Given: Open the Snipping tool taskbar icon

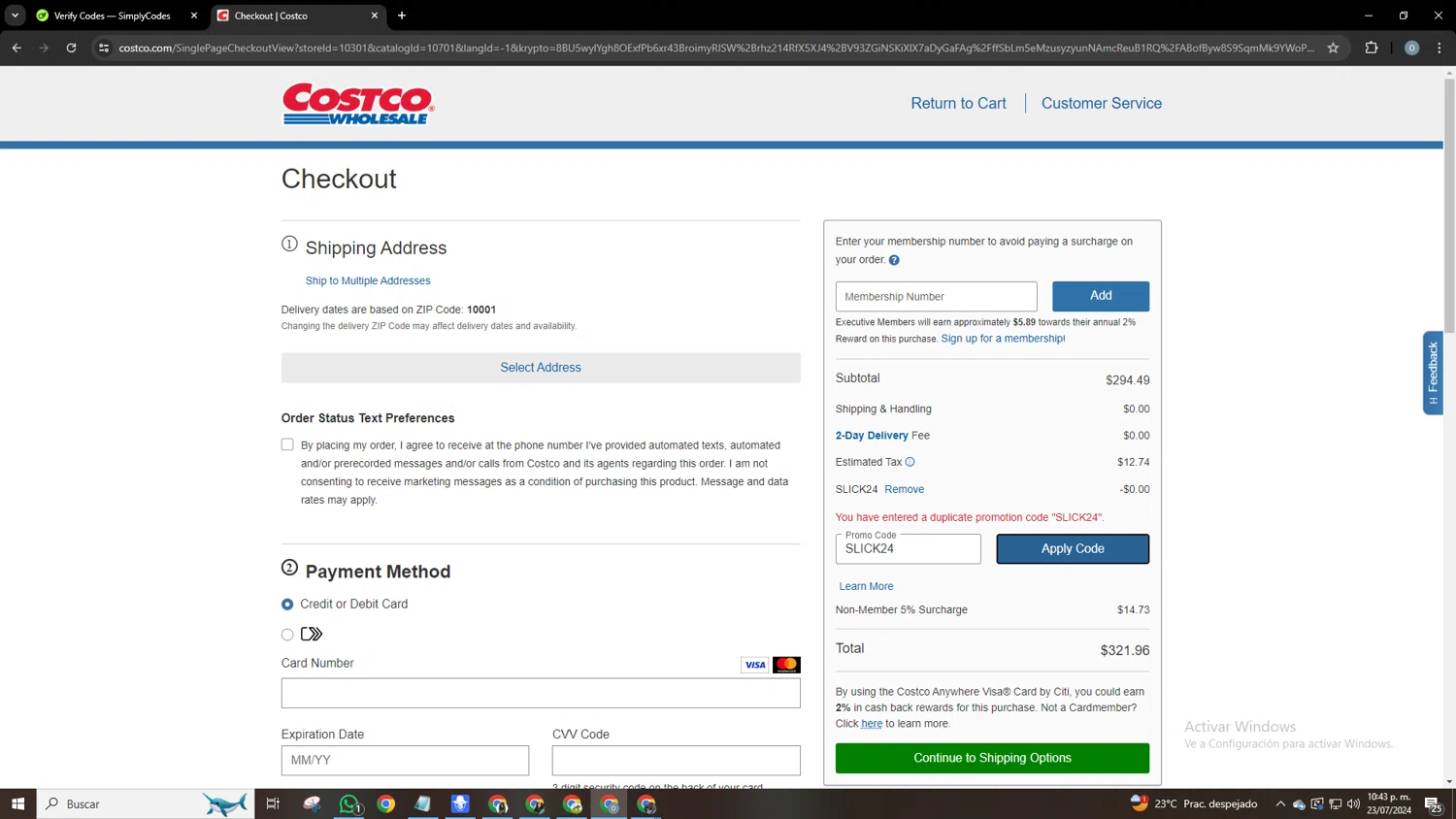Looking at the screenshot, I should 312,803.
